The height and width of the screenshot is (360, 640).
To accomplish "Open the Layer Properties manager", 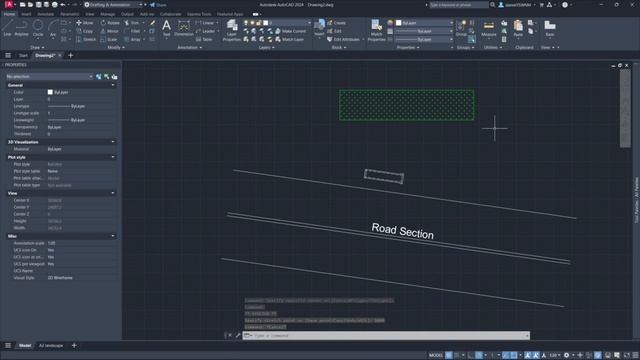I will click(232, 31).
